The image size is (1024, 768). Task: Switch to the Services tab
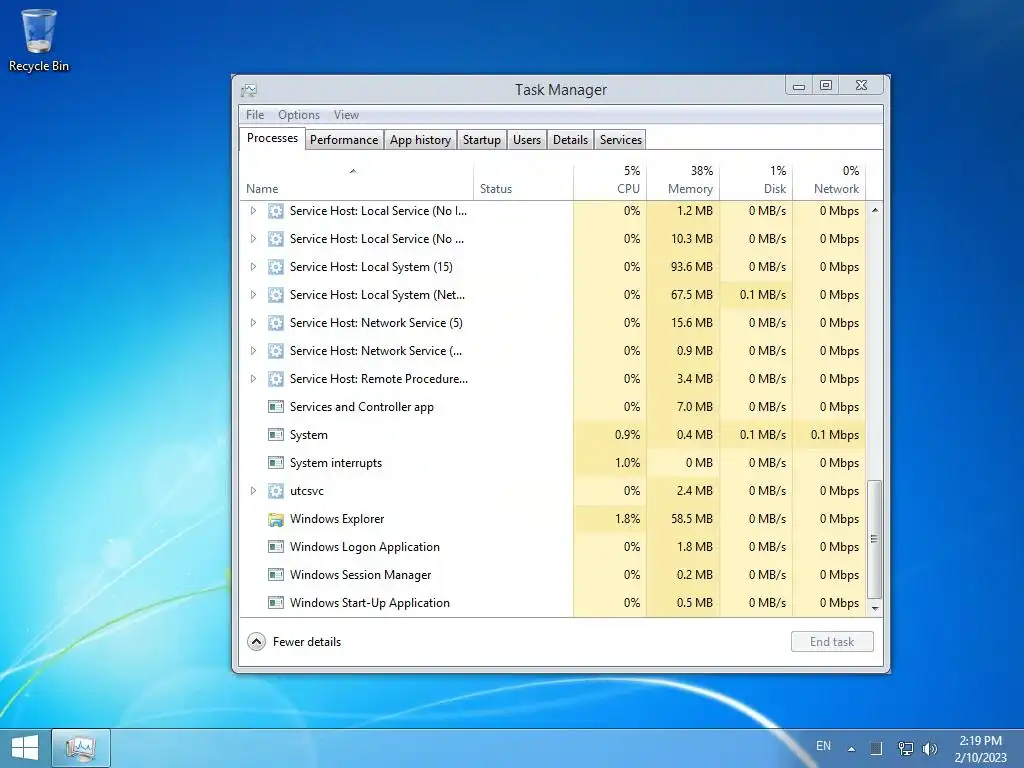click(620, 140)
